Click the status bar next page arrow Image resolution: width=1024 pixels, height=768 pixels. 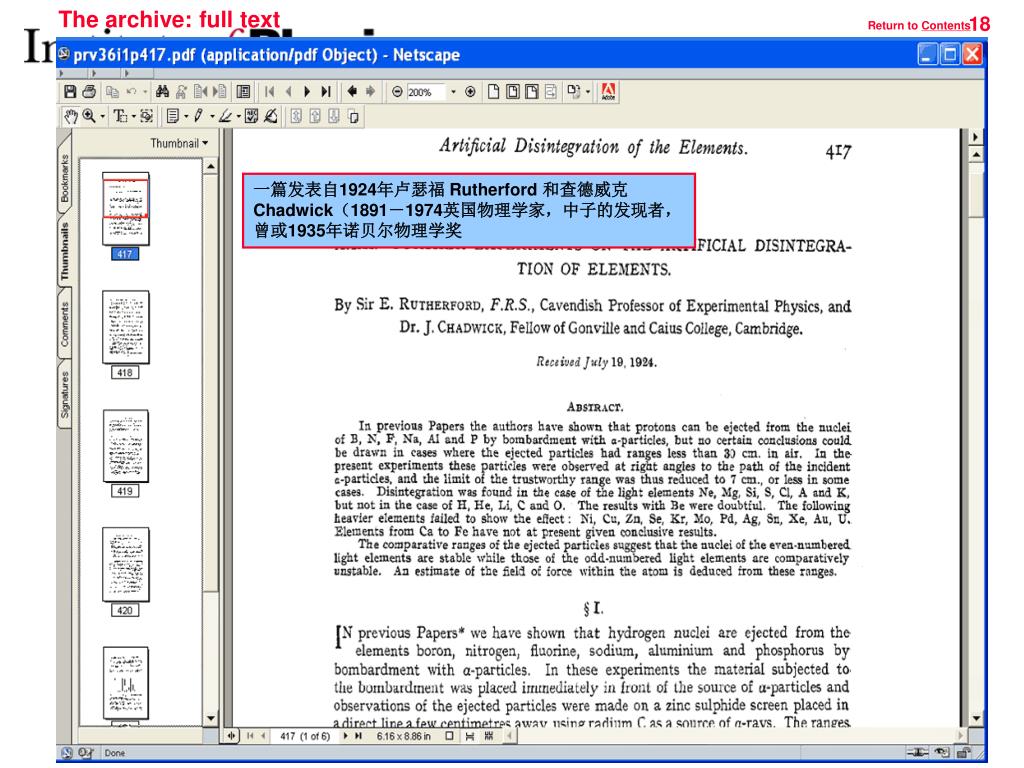pyautogui.click(x=345, y=736)
